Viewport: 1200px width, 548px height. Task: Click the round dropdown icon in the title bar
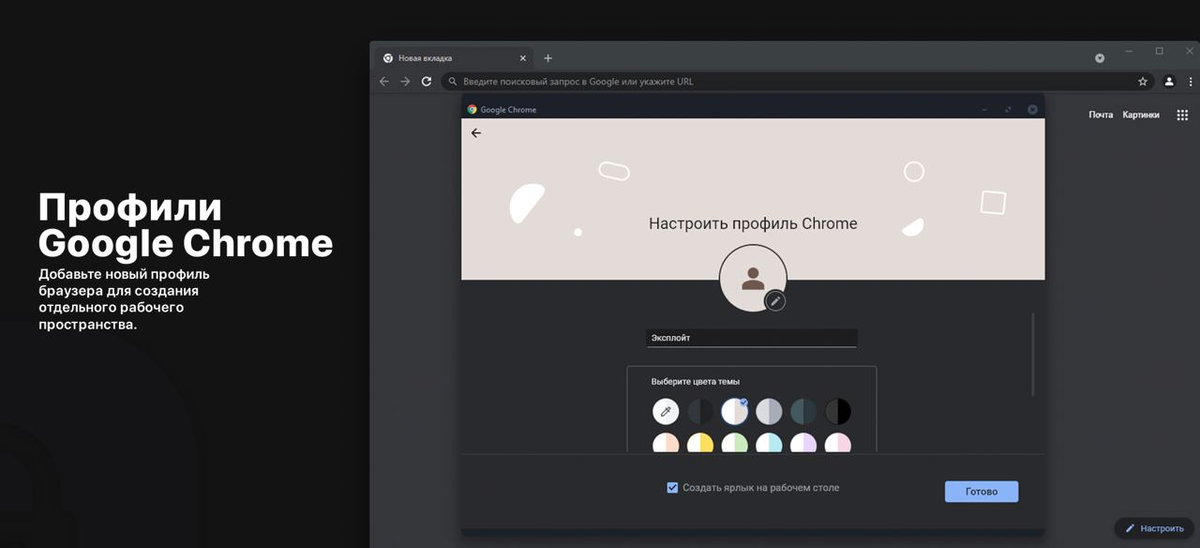(x=1100, y=58)
